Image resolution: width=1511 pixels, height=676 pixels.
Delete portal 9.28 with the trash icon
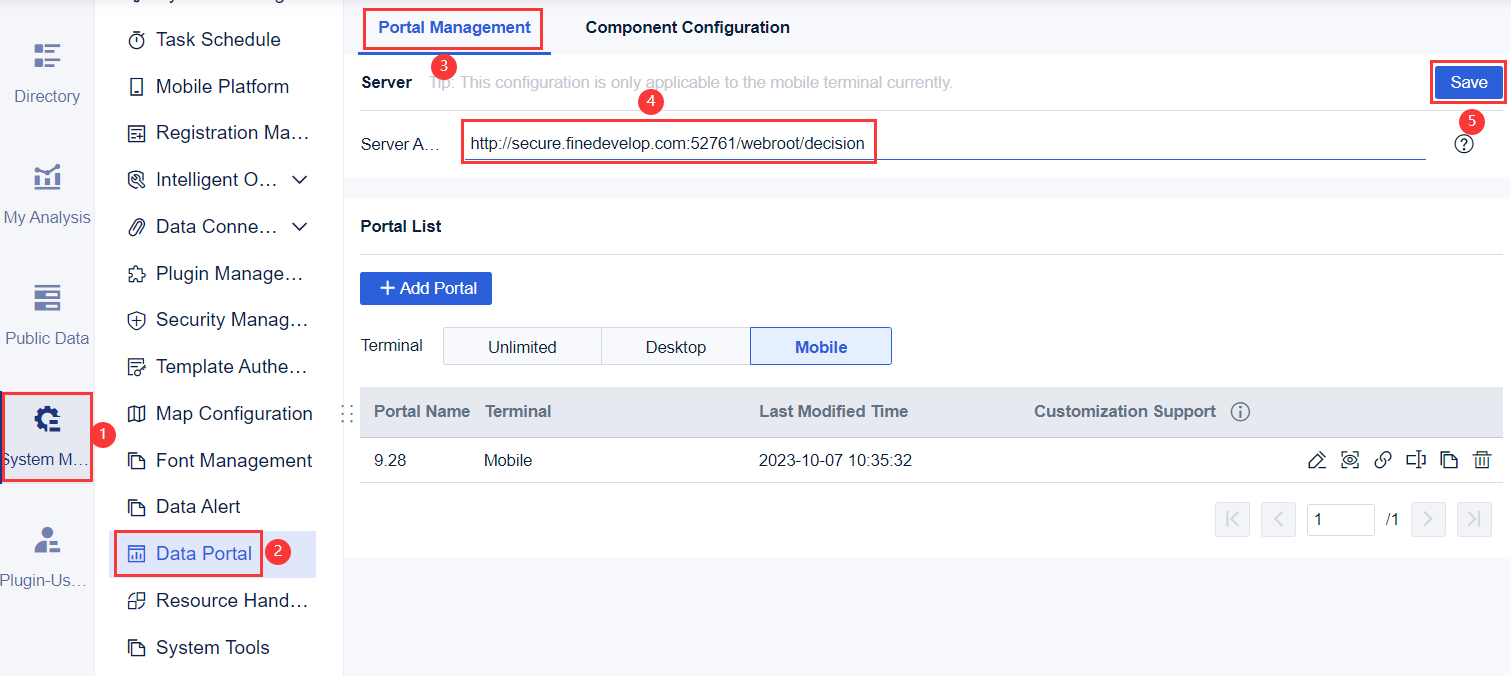1482,460
